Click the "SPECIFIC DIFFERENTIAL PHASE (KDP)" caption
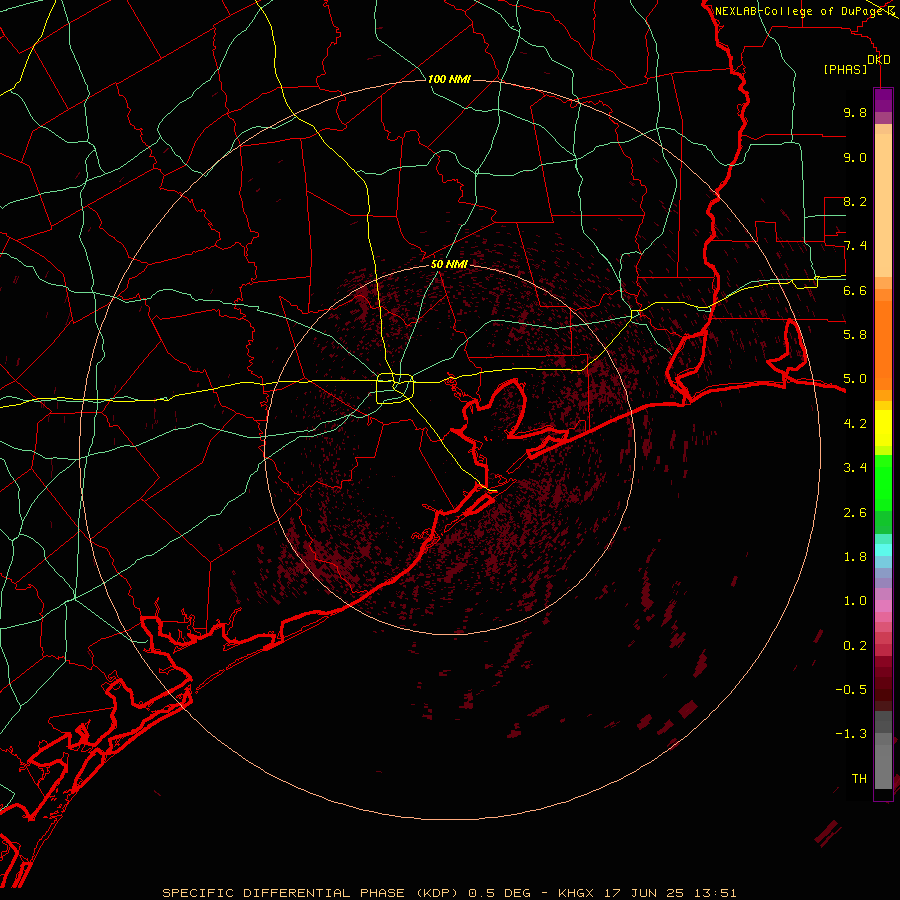The image size is (900, 900). pyautogui.click(x=312, y=893)
